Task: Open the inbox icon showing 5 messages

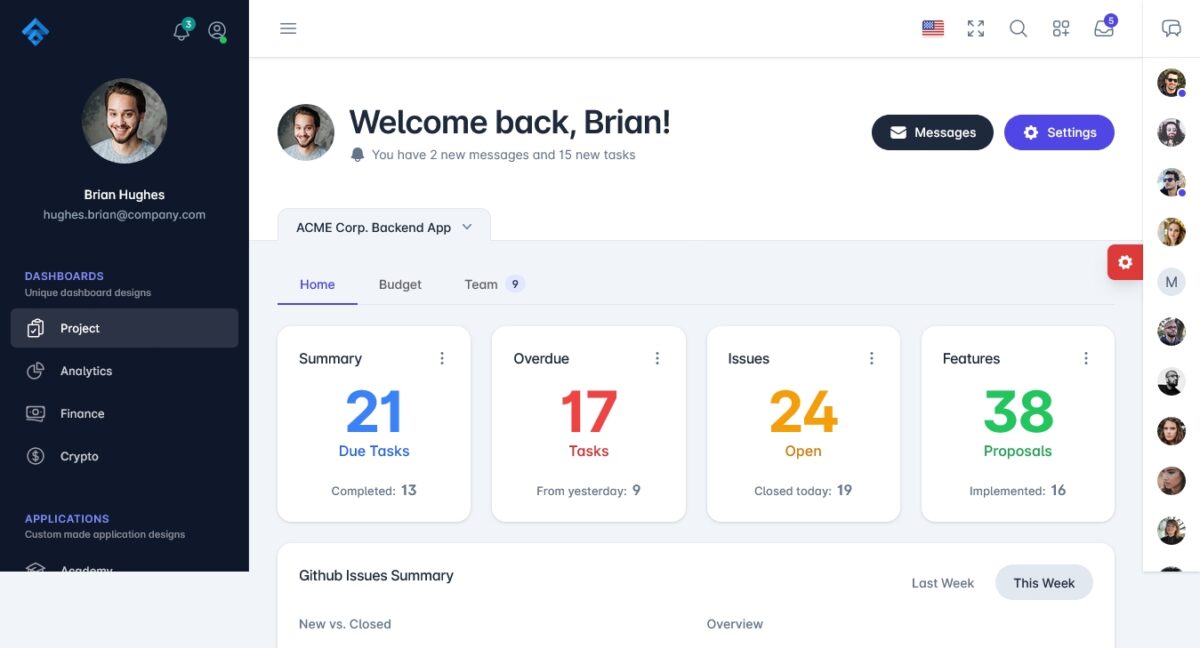Action: coord(1103,30)
